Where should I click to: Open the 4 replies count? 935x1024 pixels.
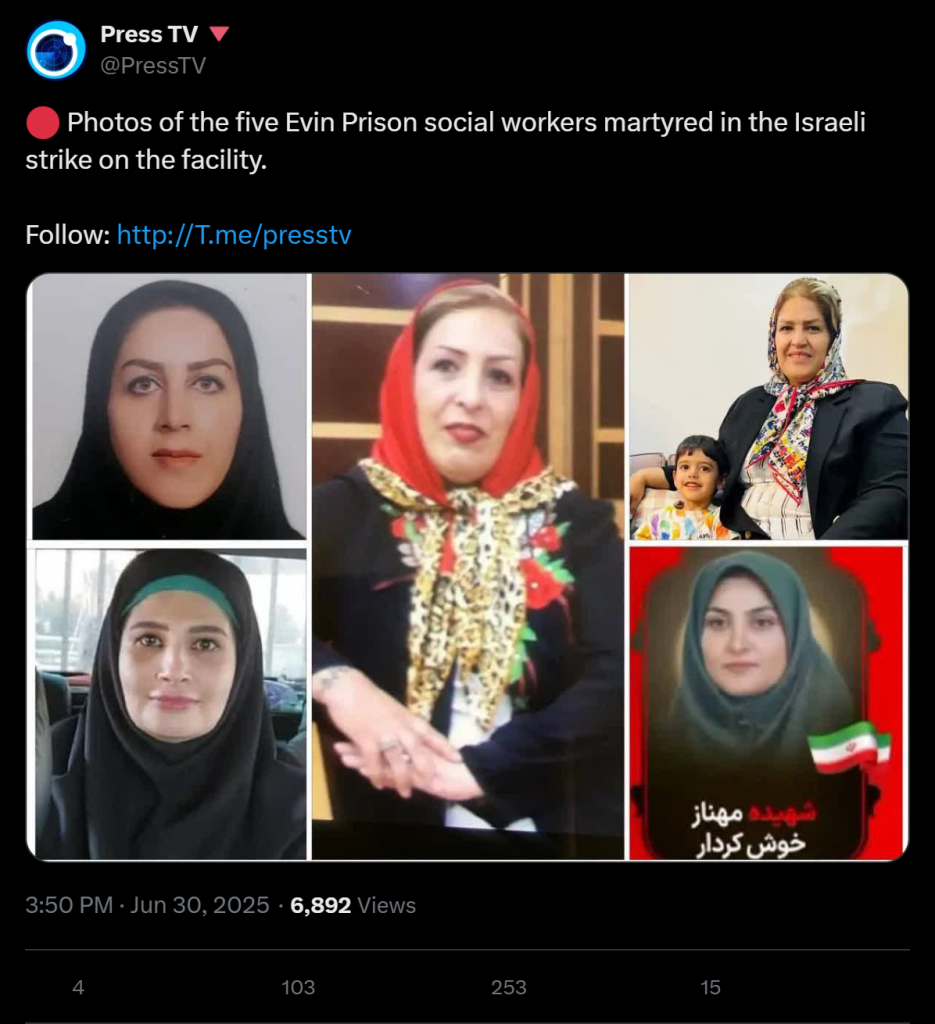pos(78,987)
